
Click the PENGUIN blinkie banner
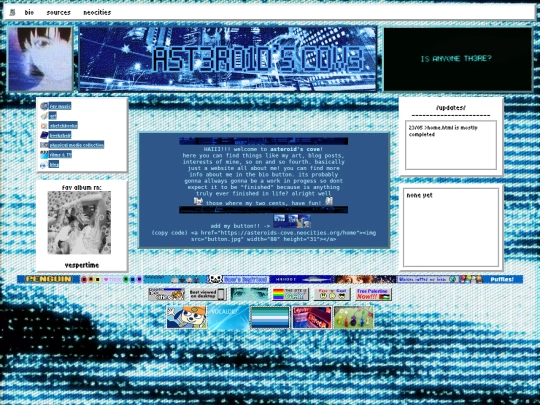49,279
